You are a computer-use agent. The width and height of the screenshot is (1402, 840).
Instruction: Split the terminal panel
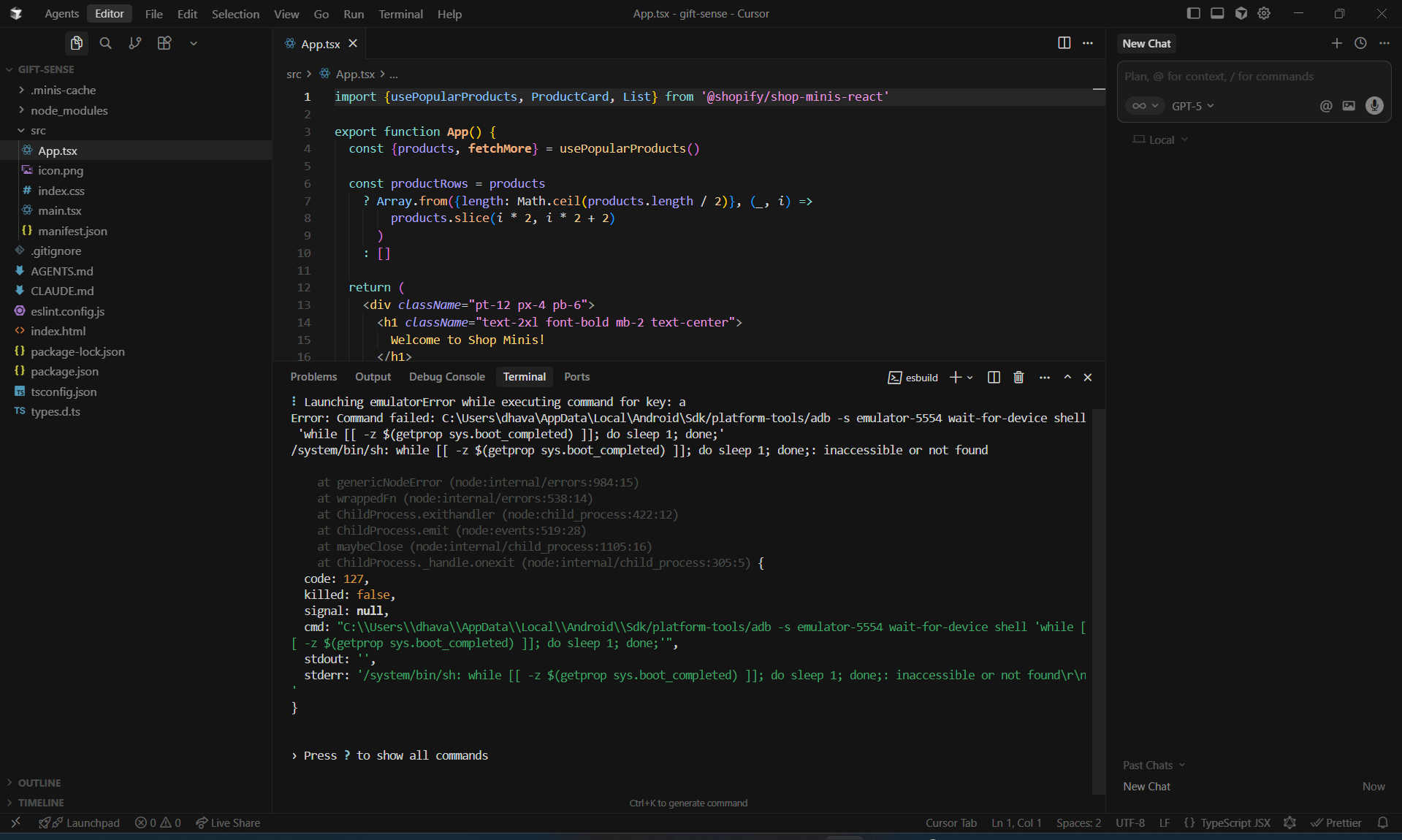coord(994,377)
